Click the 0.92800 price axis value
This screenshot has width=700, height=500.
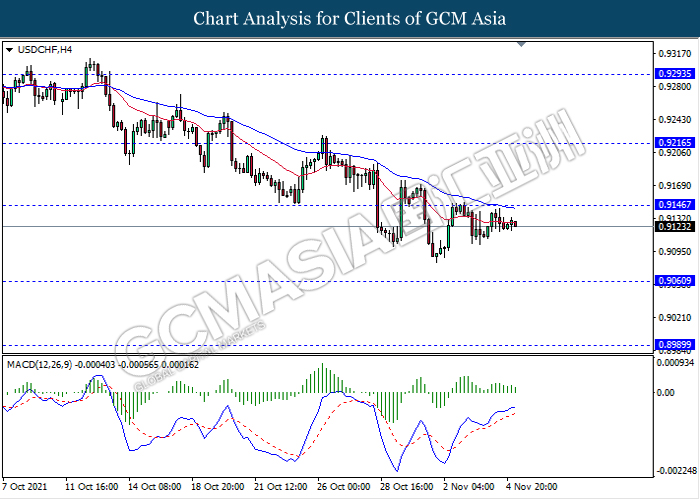pos(675,86)
